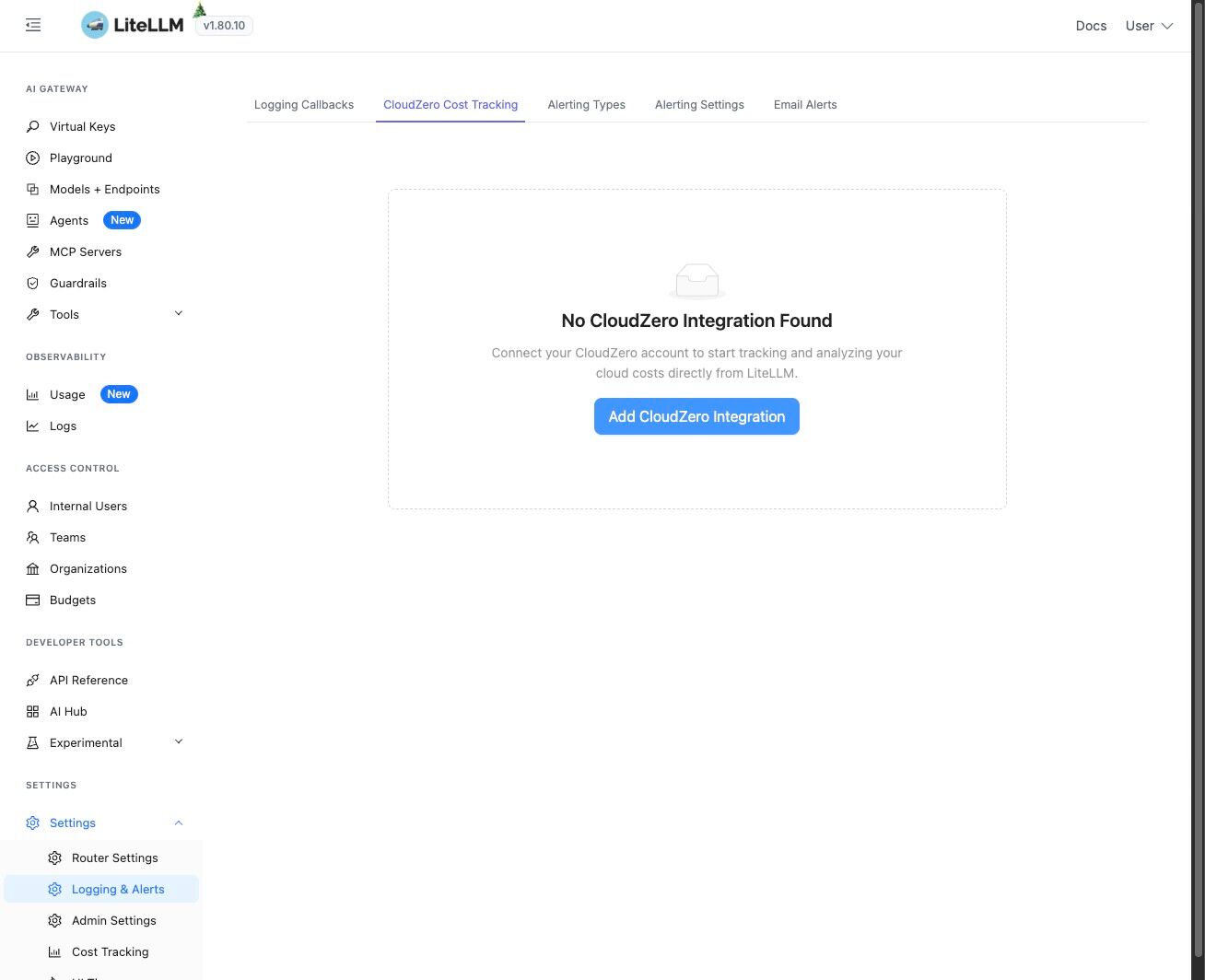
Task: Click the Tools wrench icon
Action: click(33, 314)
